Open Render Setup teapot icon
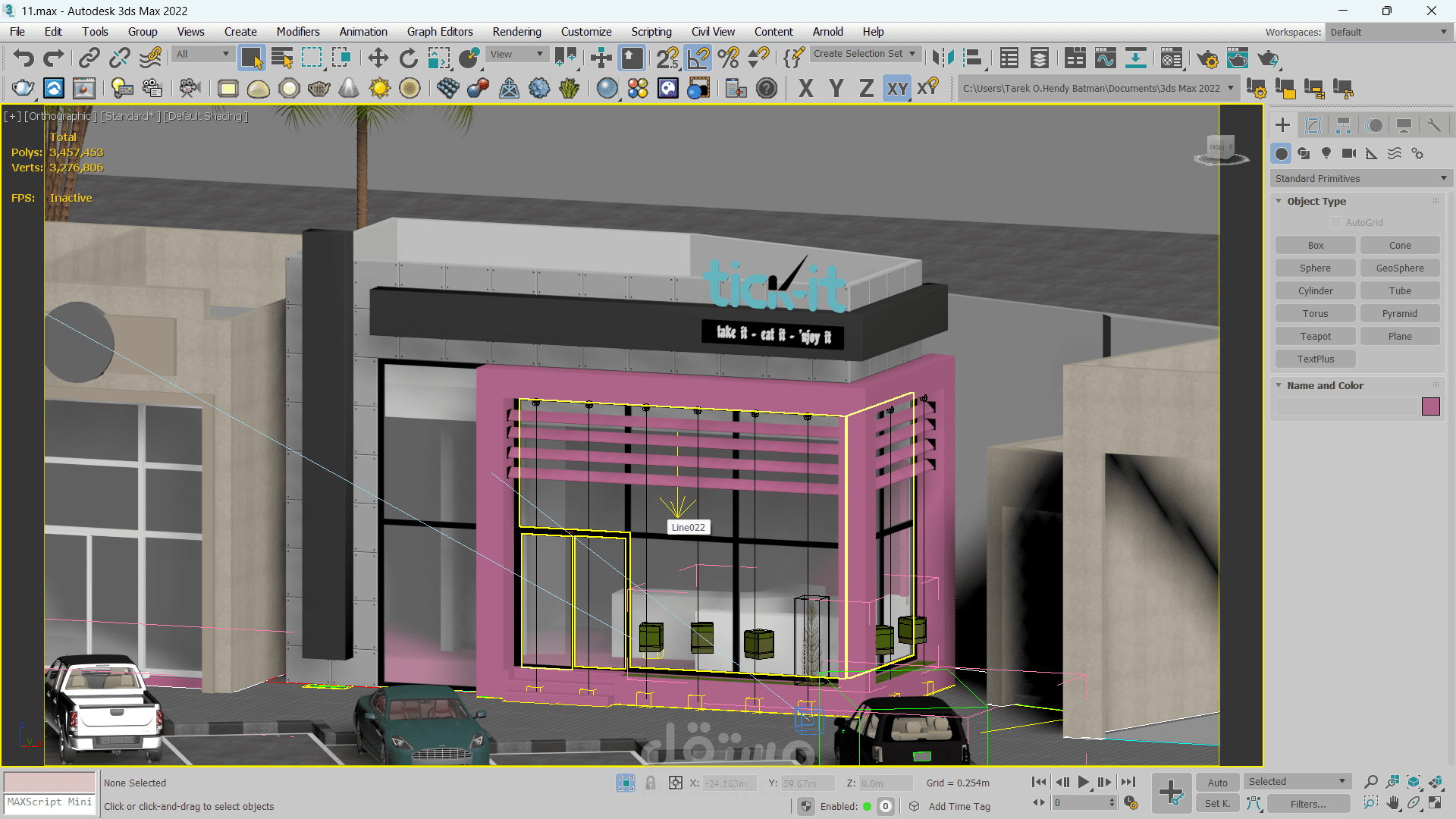Screen dimensions: 1456x819 [1207, 58]
